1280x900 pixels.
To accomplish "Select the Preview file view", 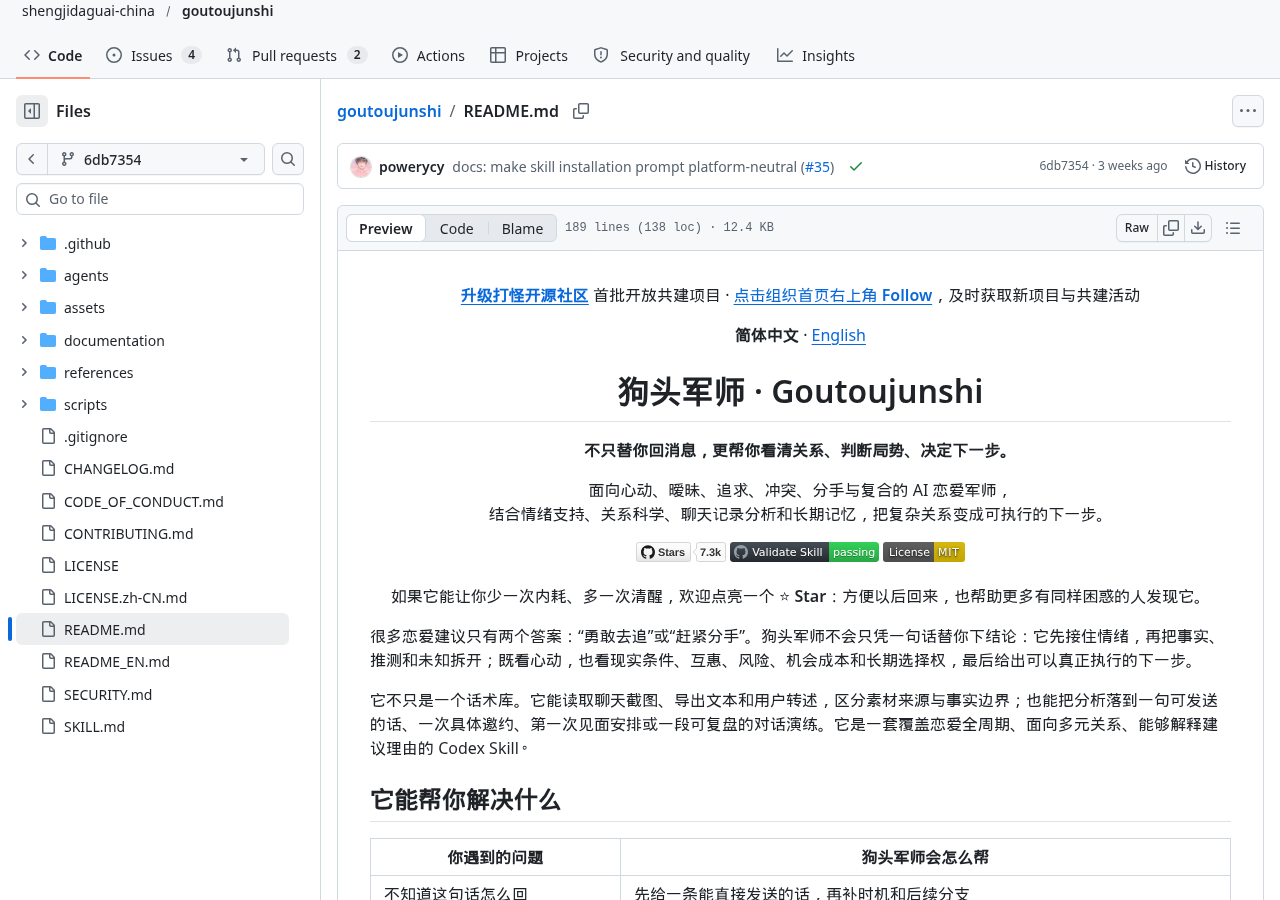I will pos(386,228).
